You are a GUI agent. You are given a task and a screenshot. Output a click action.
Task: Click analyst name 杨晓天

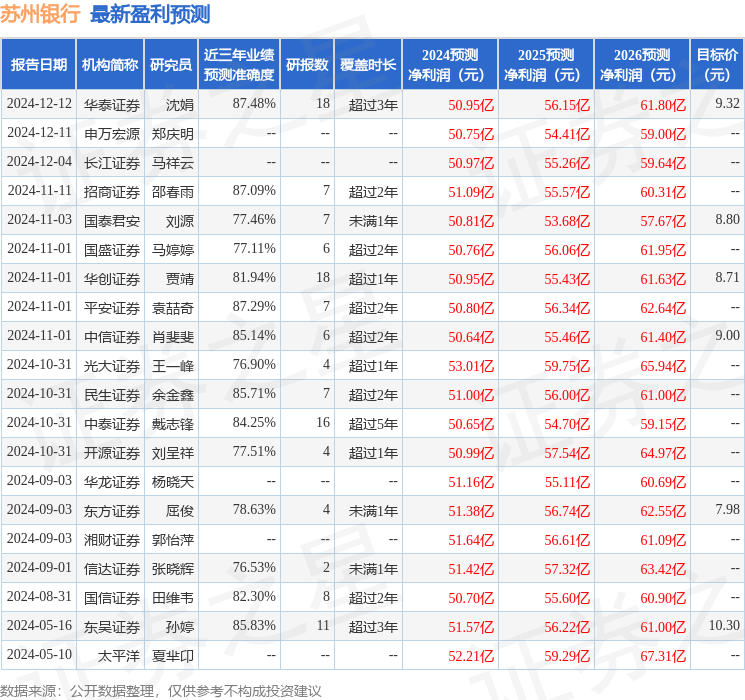click(x=173, y=482)
